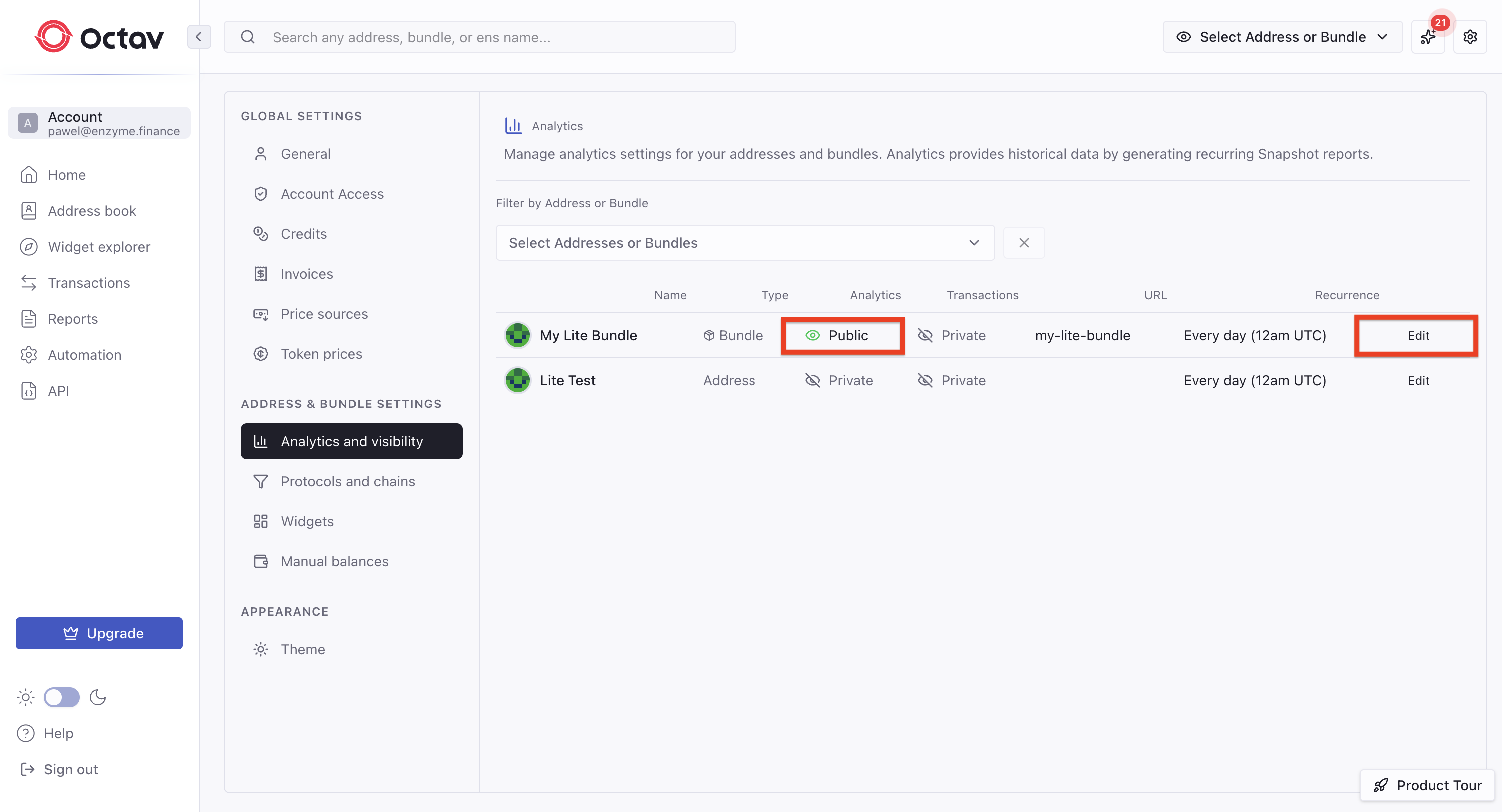Open Select Address or Bundle dropdown
This screenshot has width=1502, height=812.
[1282, 37]
